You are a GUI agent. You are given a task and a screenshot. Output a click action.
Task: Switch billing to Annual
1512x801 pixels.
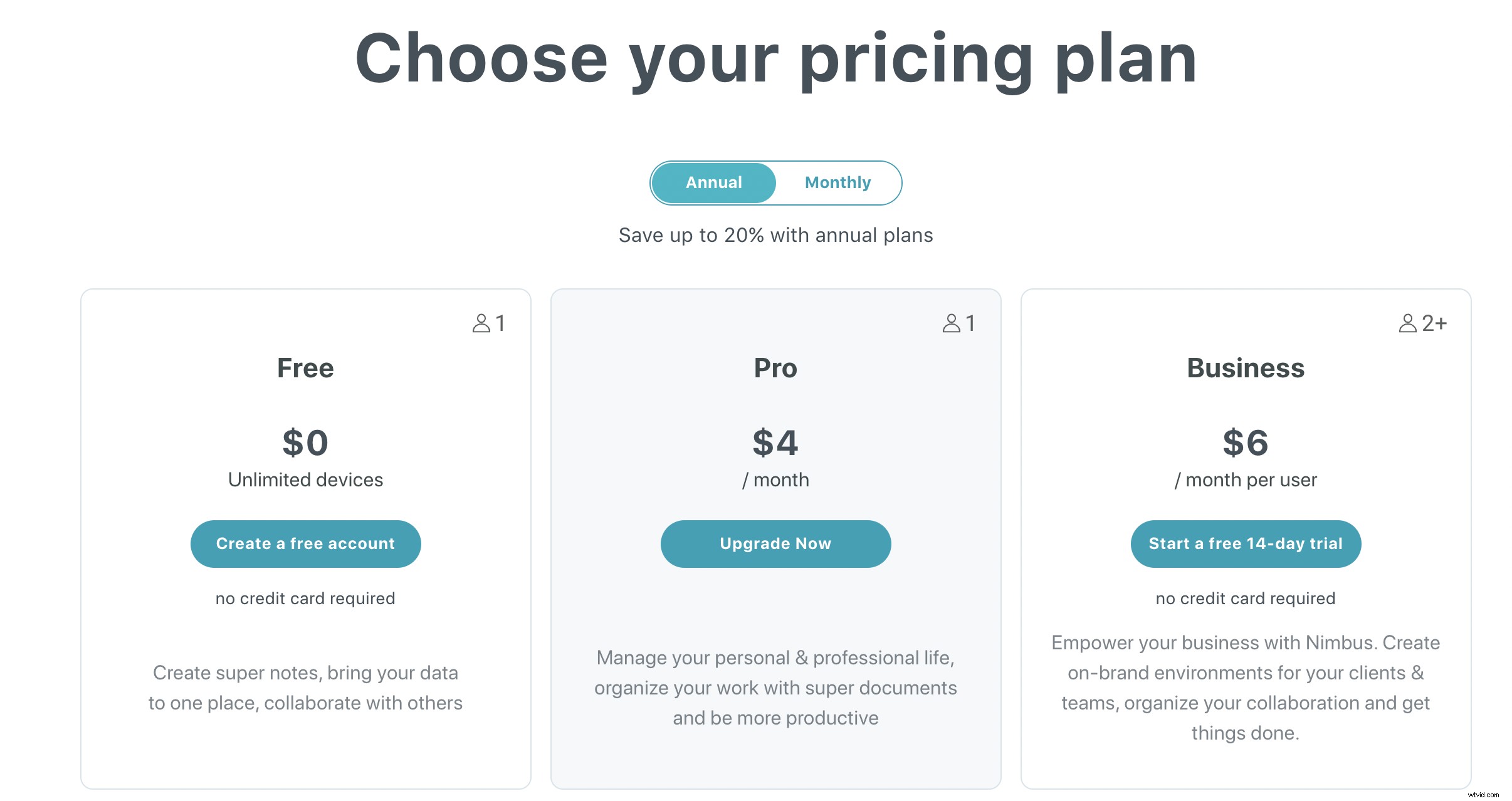coord(713,183)
